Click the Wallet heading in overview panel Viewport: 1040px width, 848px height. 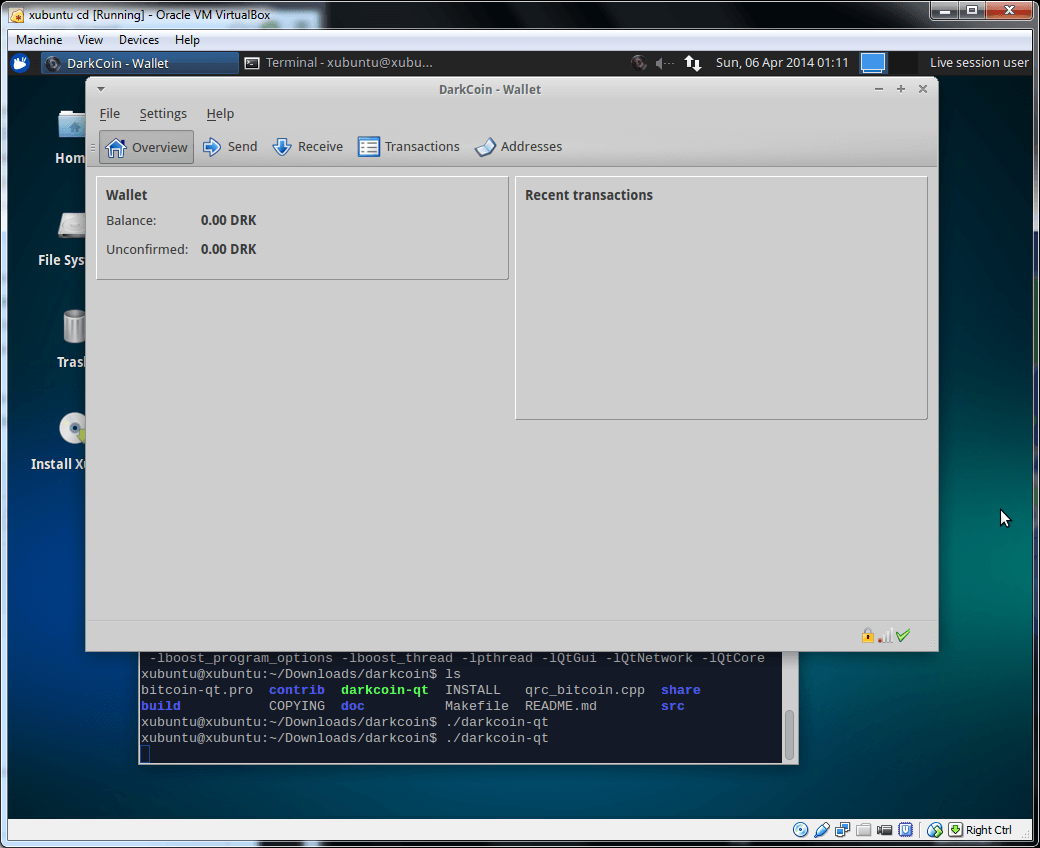pos(127,195)
